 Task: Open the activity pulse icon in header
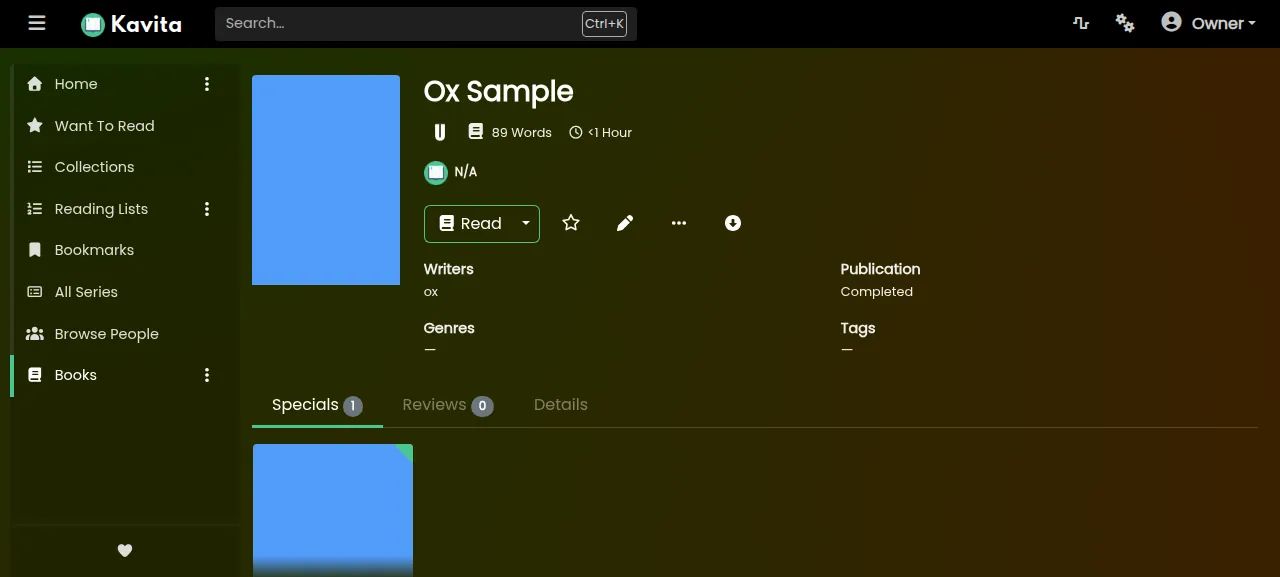[x=1081, y=23]
